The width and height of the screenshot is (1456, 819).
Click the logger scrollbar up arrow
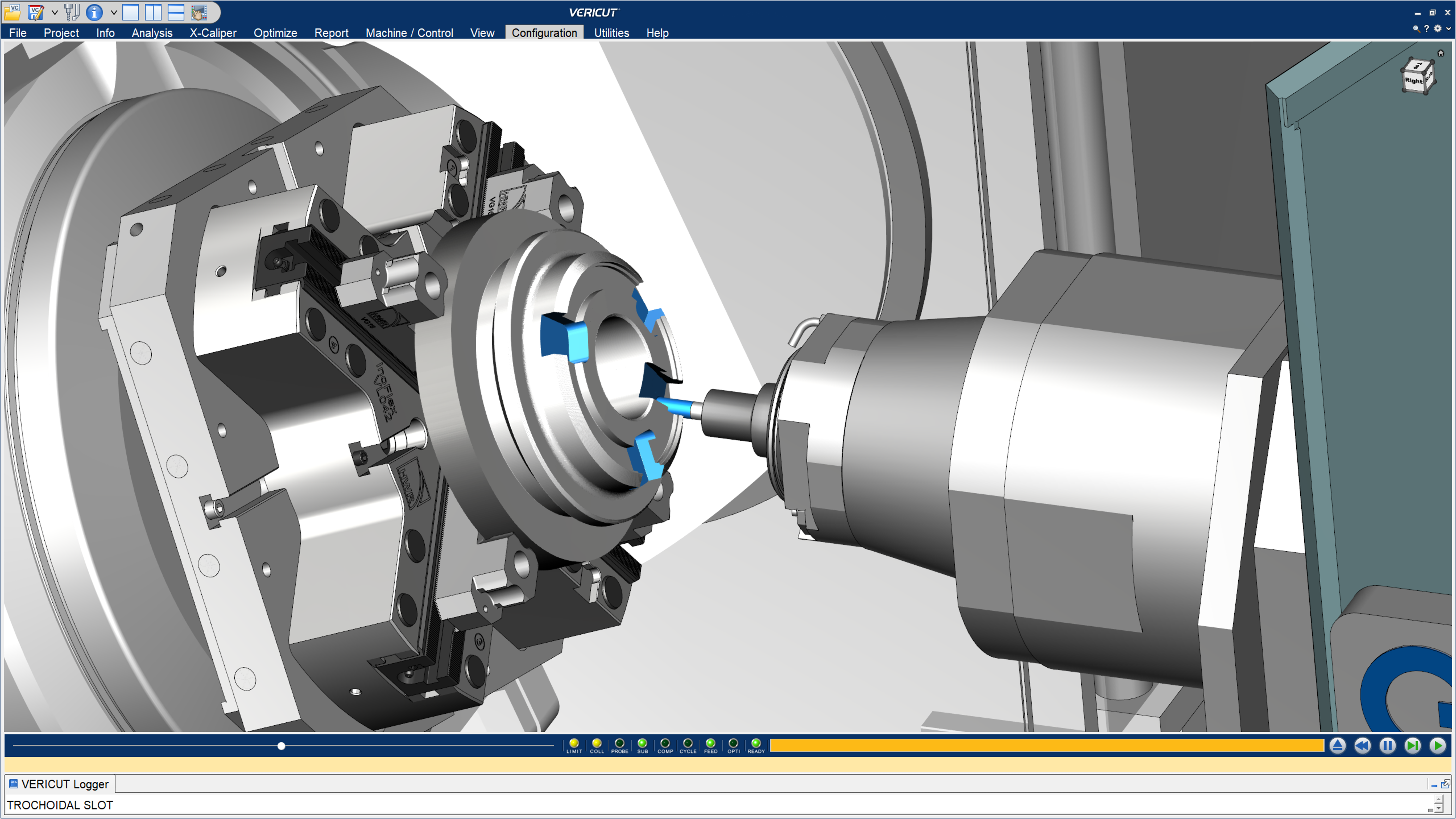[1439, 799]
